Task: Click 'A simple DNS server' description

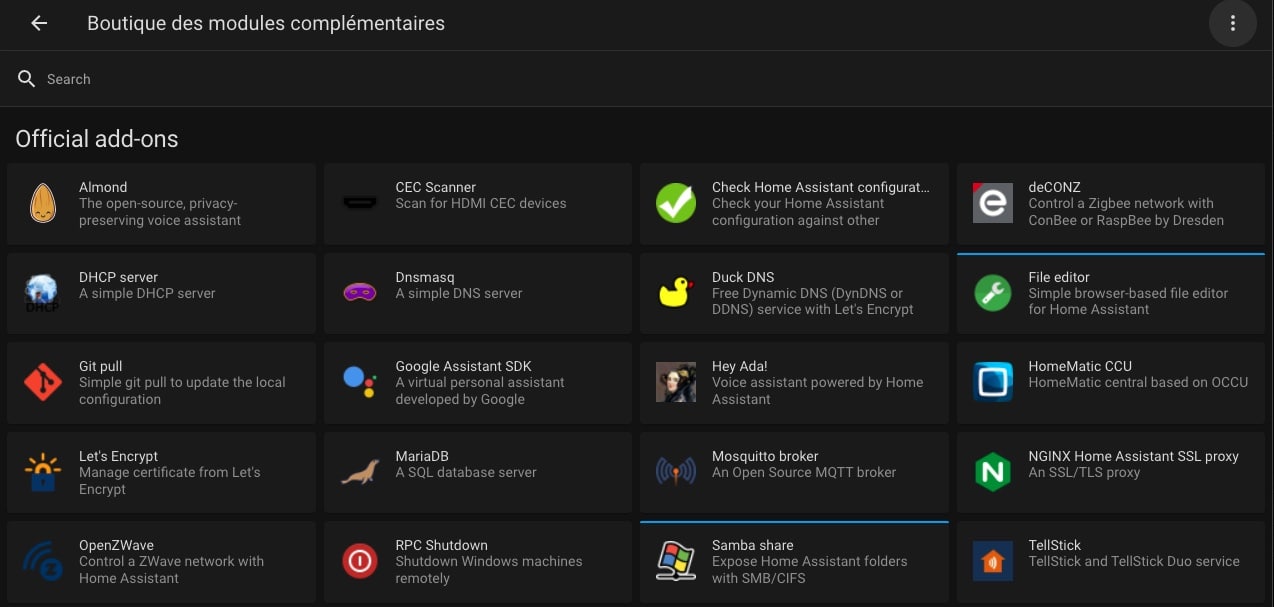Action: 460,293
